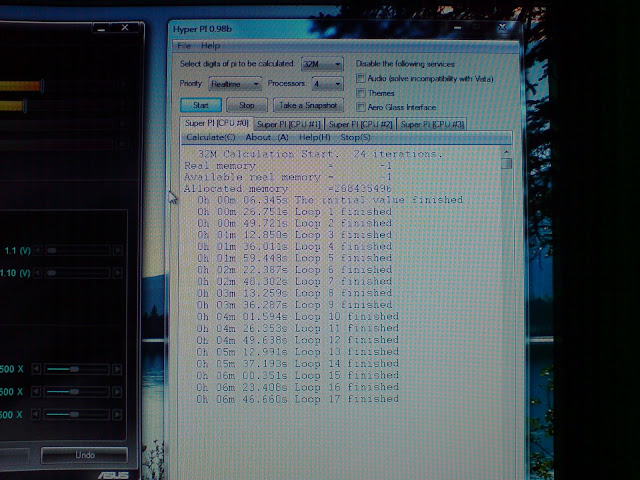Switch to Super PI [CPU #1] tab
This screenshot has height=480, width=640.
click(x=289, y=124)
